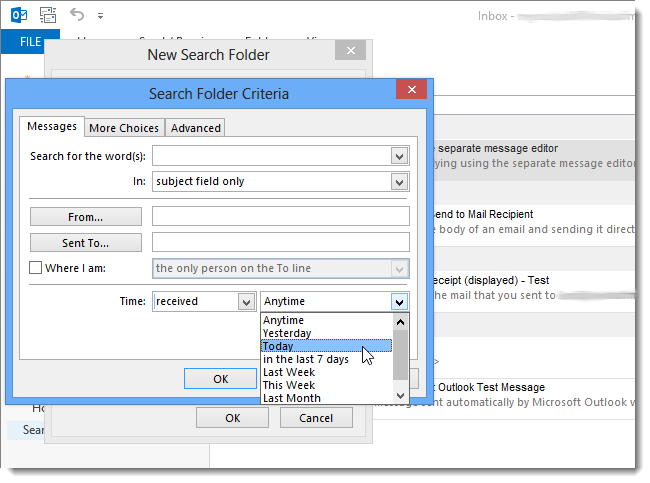Select Last Month in the time list
650x483 pixels.
pos(327,398)
